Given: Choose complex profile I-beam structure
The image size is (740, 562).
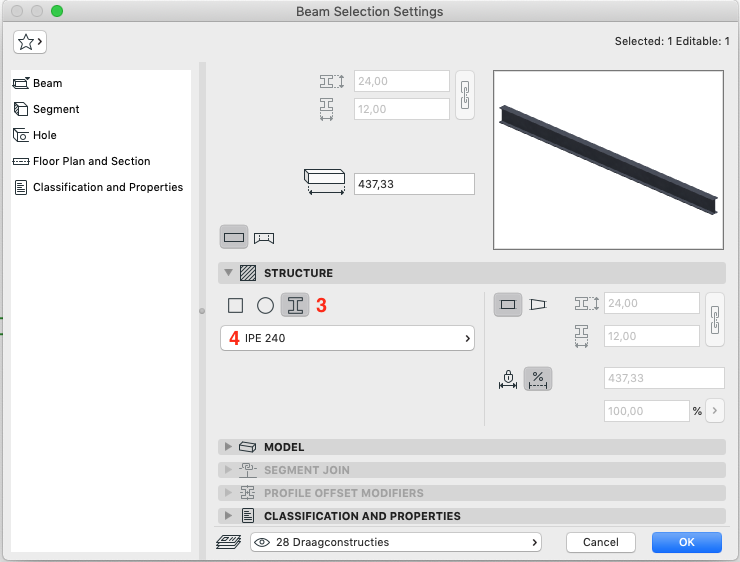Looking at the screenshot, I should pos(295,305).
